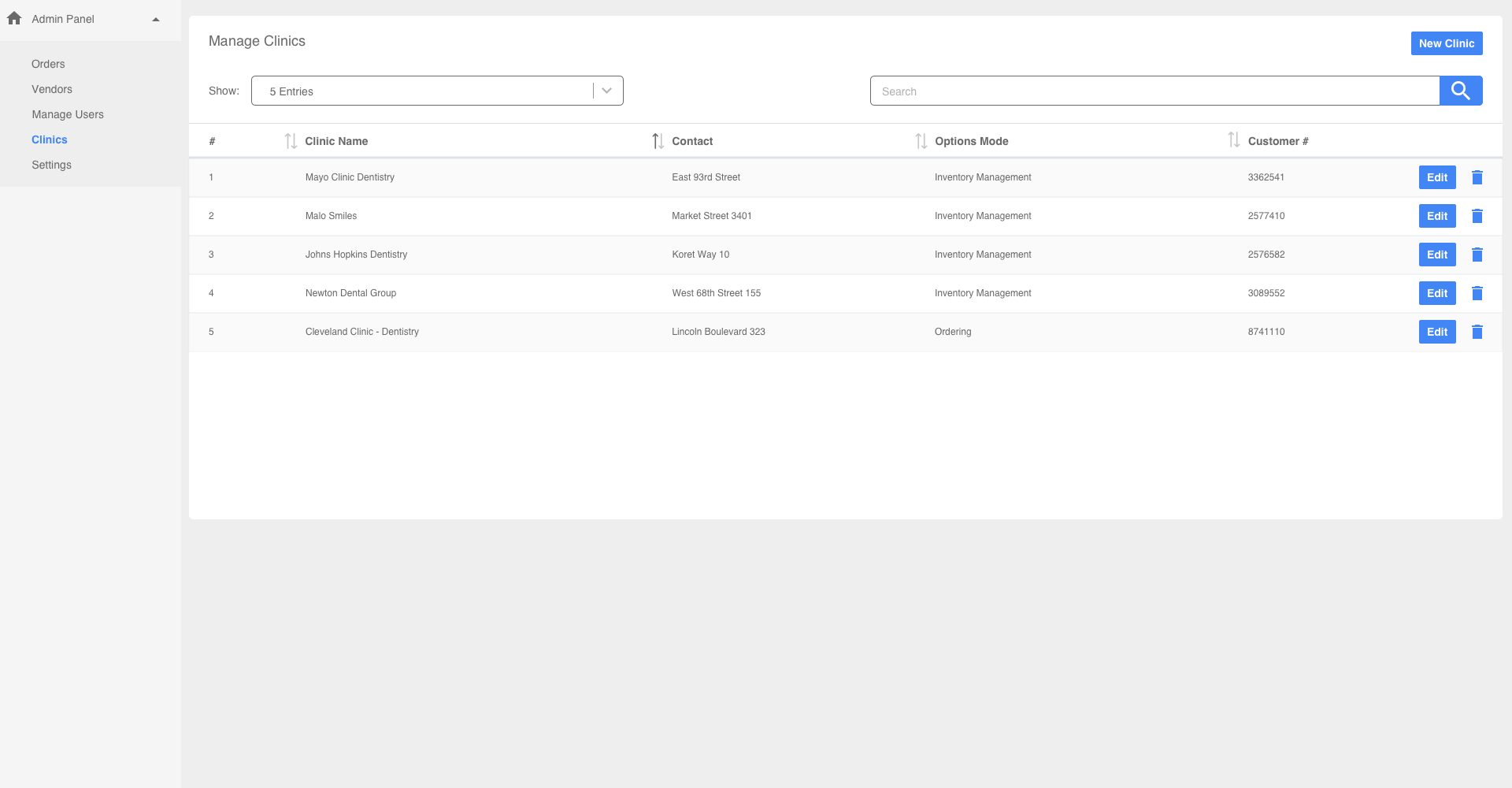Edit Cleveland Clinic - Dentistry row
Screen dimensions: 1512x788
pos(1437,332)
